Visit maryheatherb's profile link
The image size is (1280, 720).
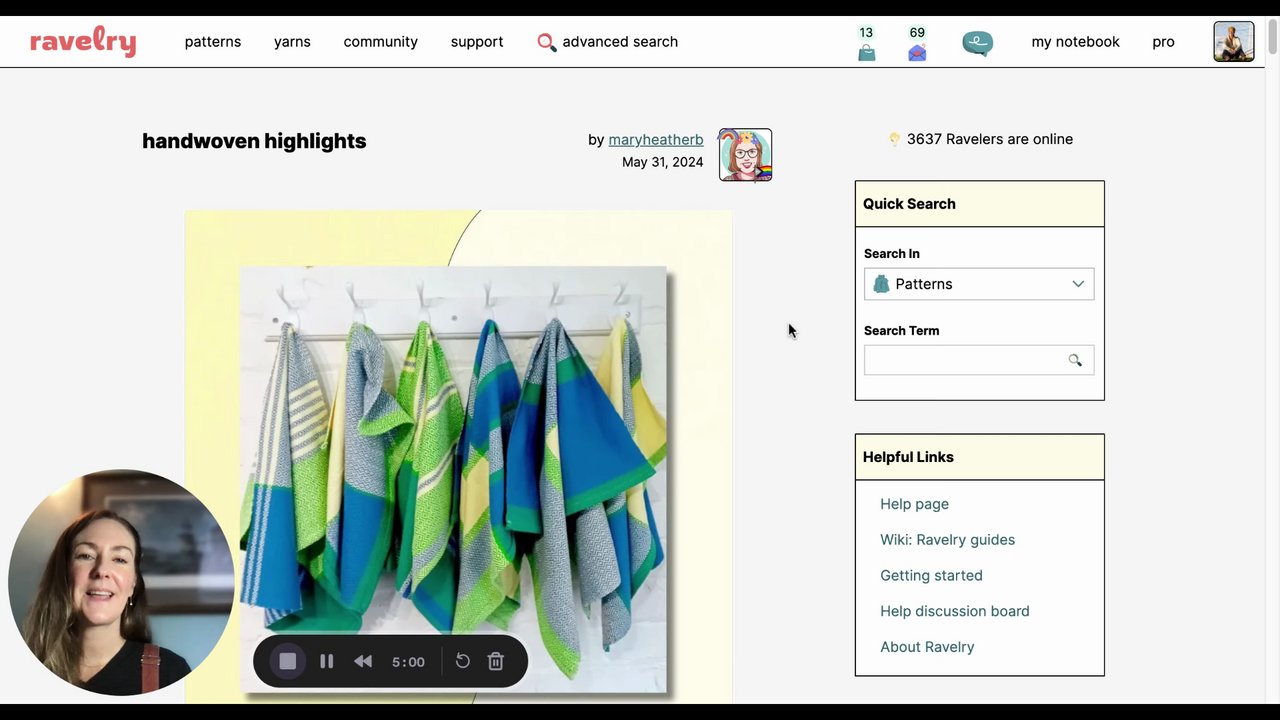(x=656, y=140)
